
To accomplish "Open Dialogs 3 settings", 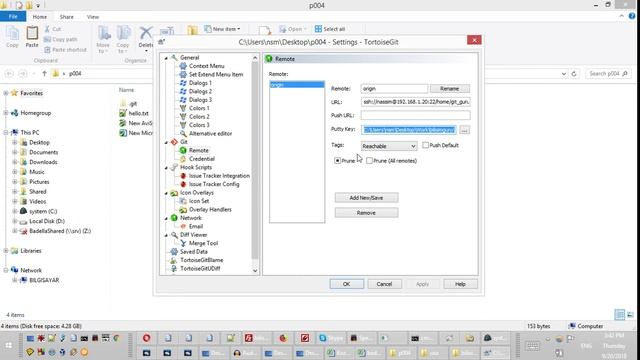I will tap(200, 100).
